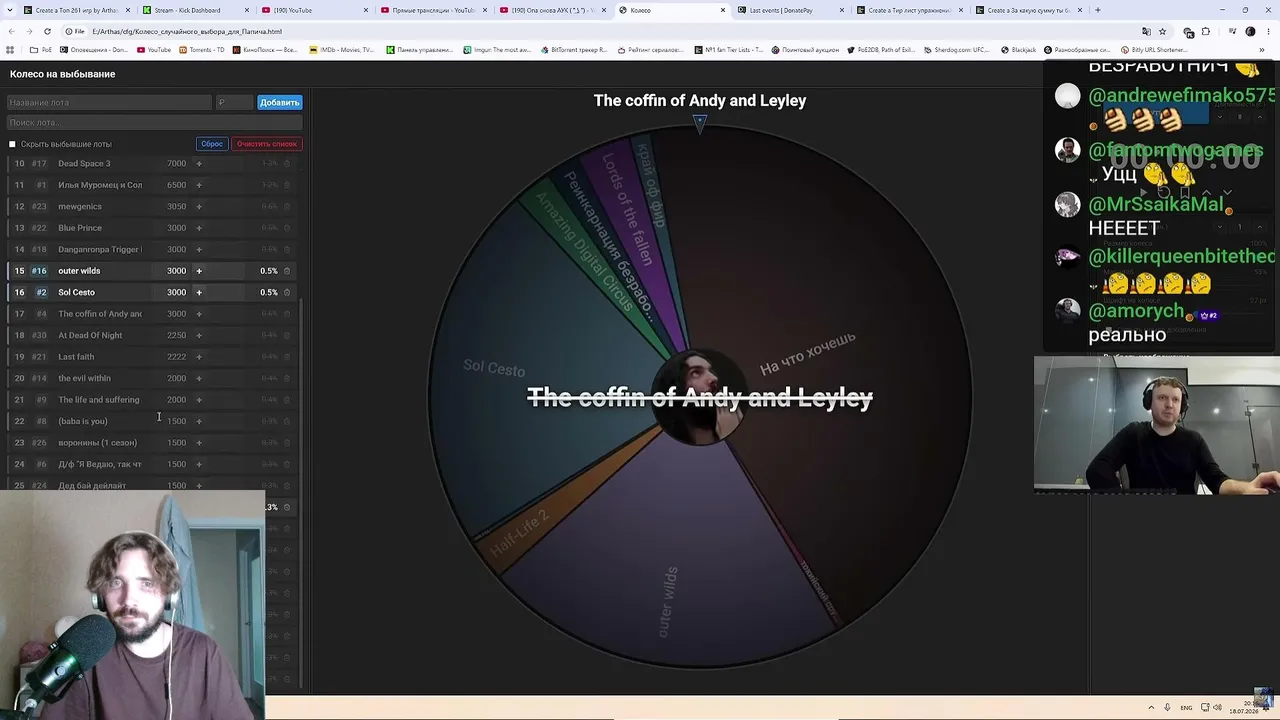
Task: Click plus on the Last faith row
Action: [x=198, y=357]
